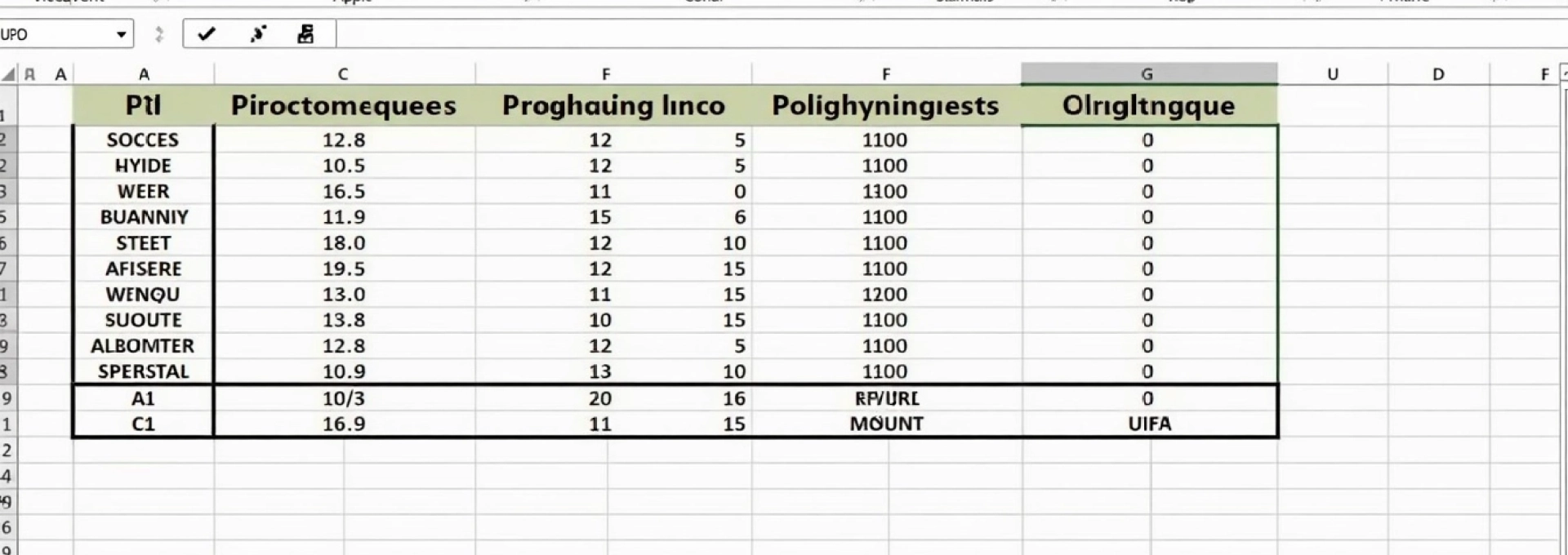Image resolution: width=1568 pixels, height=555 pixels.
Task: Open the name box dropdown arrow
Action: pyautogui.click(x=121, y=34)
